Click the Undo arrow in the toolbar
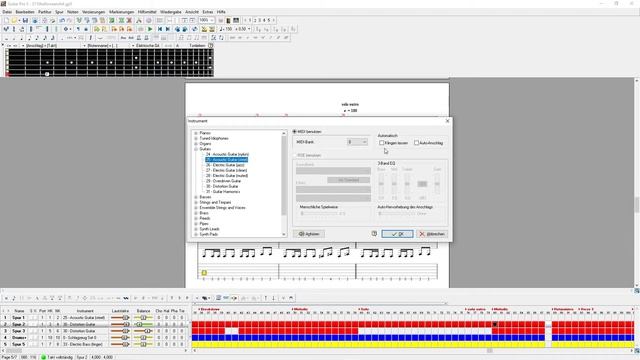 point(62,20)
